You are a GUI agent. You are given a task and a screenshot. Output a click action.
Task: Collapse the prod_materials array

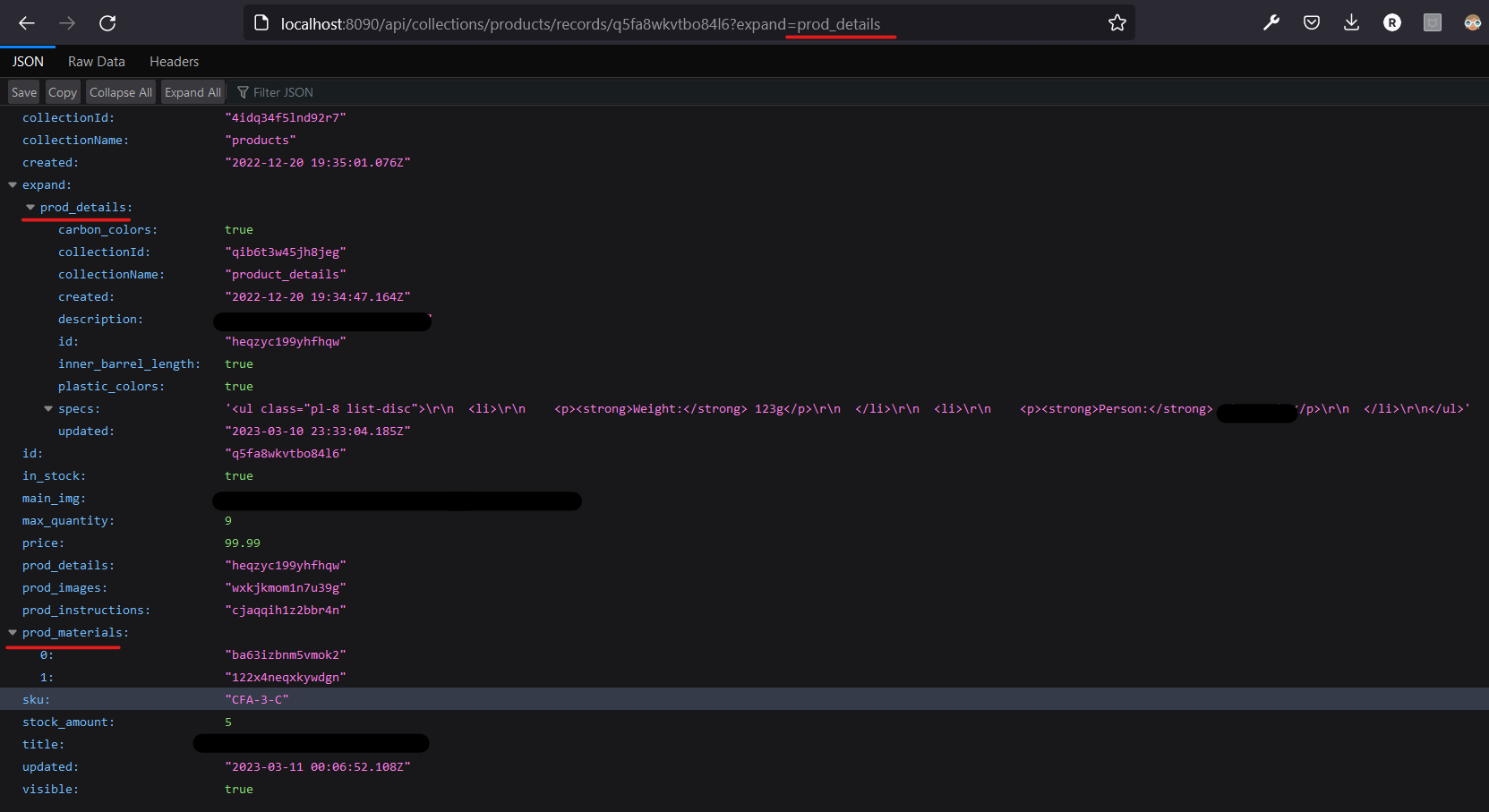click(13, 632)
